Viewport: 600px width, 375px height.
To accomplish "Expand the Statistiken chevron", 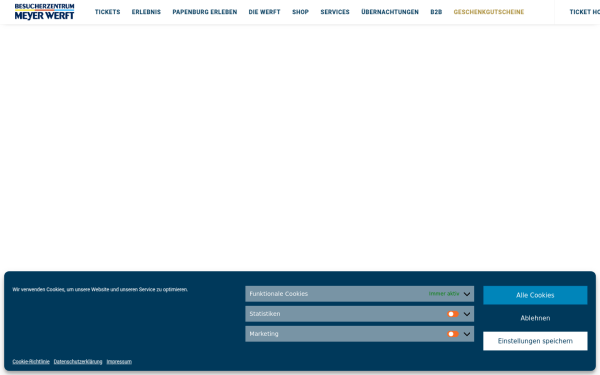I will 467,314.
